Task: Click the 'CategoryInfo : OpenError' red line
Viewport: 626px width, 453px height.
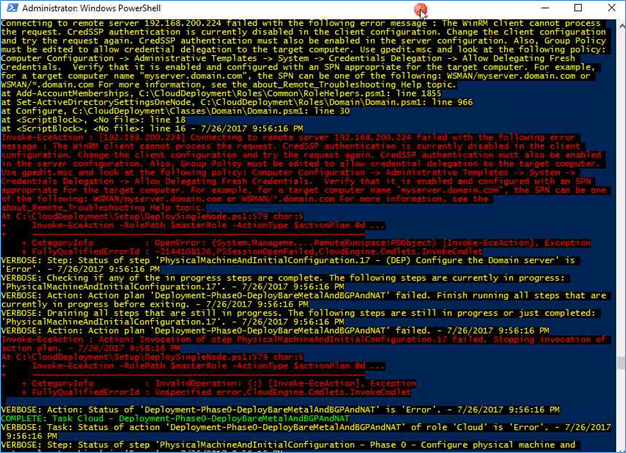Action: tap(306, 243)
